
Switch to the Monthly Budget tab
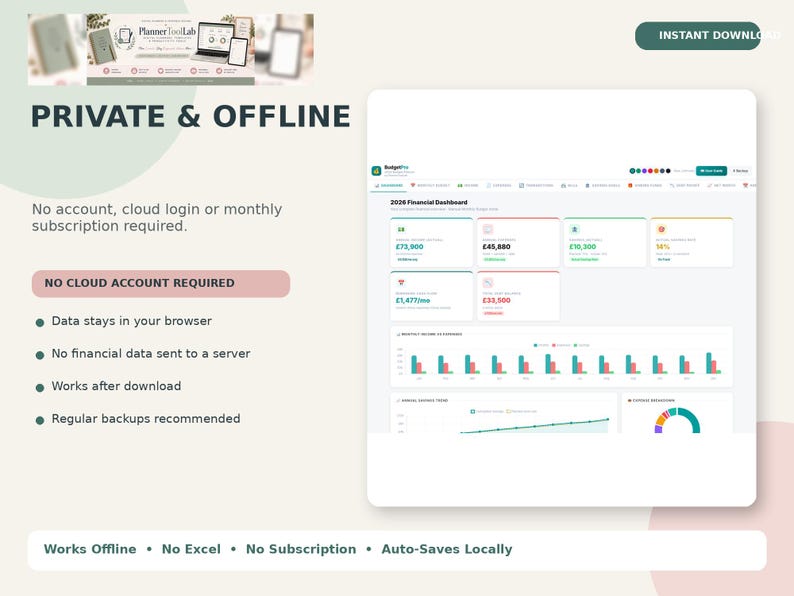click(x=430, y=185)
